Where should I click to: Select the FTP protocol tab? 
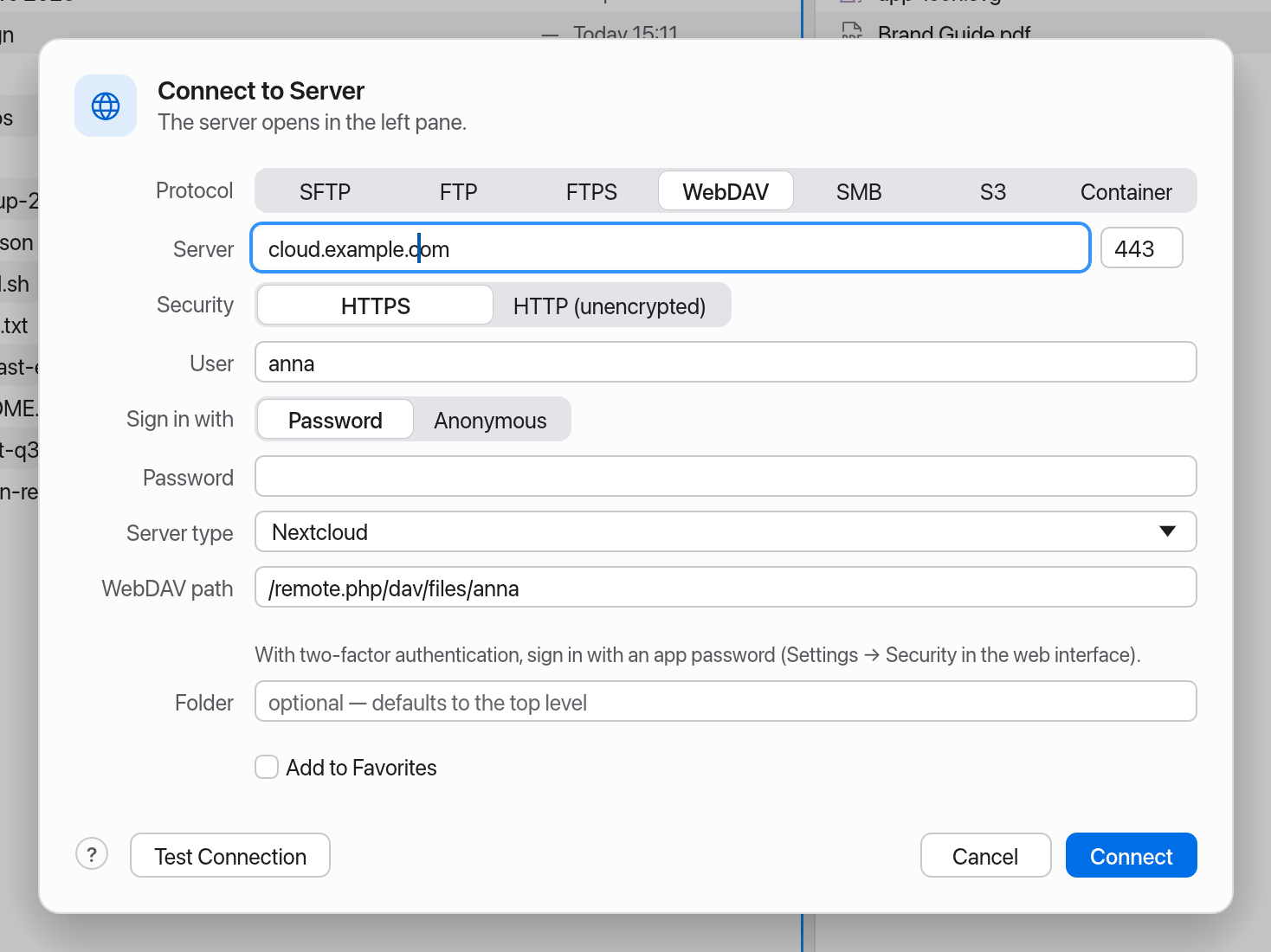pyautogui.click(x=458, y=191)
